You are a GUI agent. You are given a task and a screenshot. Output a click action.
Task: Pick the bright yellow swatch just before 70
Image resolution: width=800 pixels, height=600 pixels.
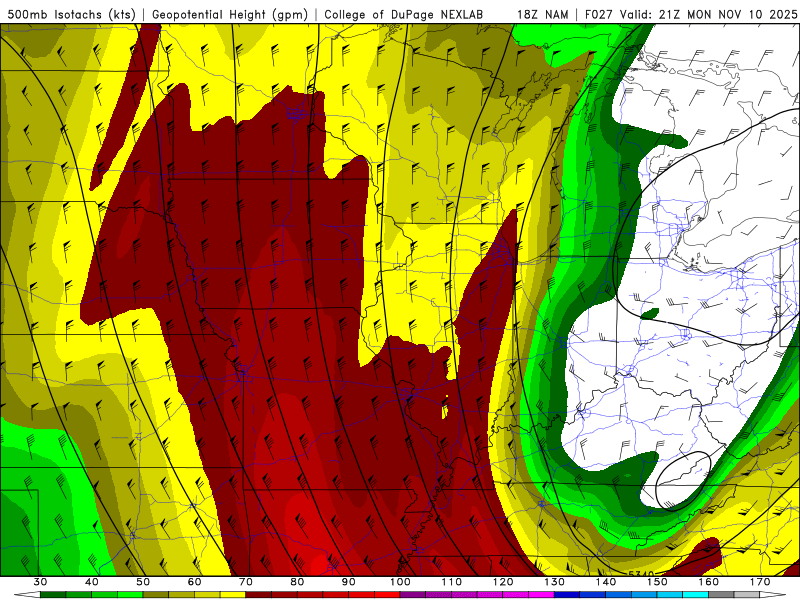233,595
